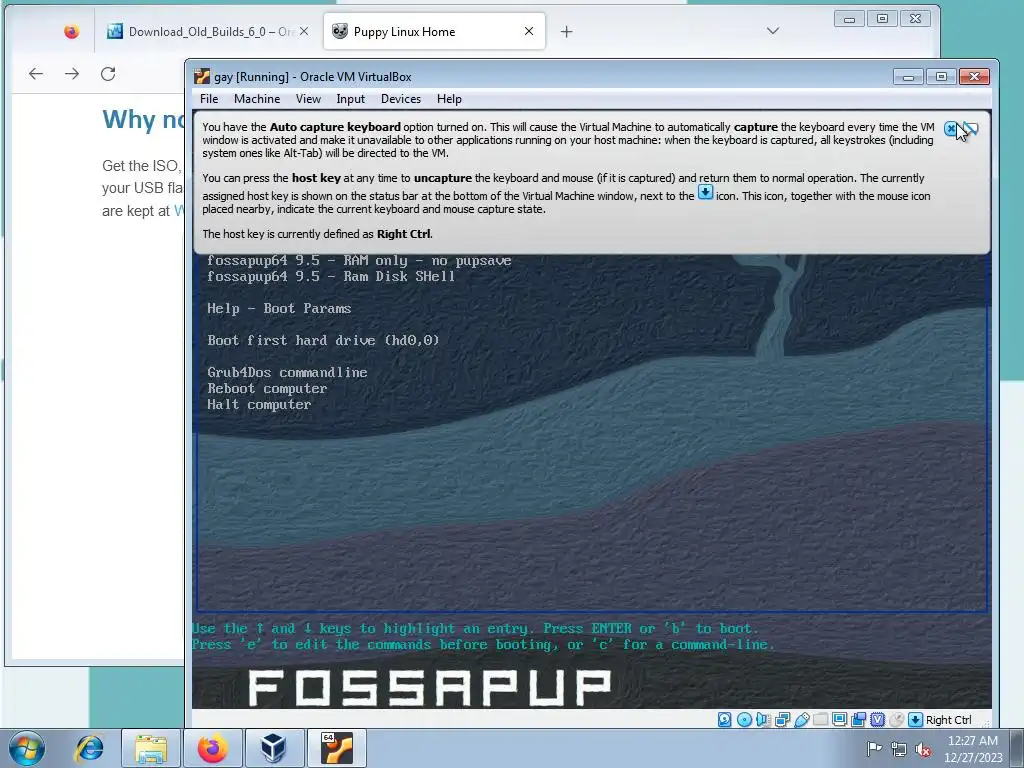Open the Machine menu
The image size is (1024, 768).
tap(257, 99)
